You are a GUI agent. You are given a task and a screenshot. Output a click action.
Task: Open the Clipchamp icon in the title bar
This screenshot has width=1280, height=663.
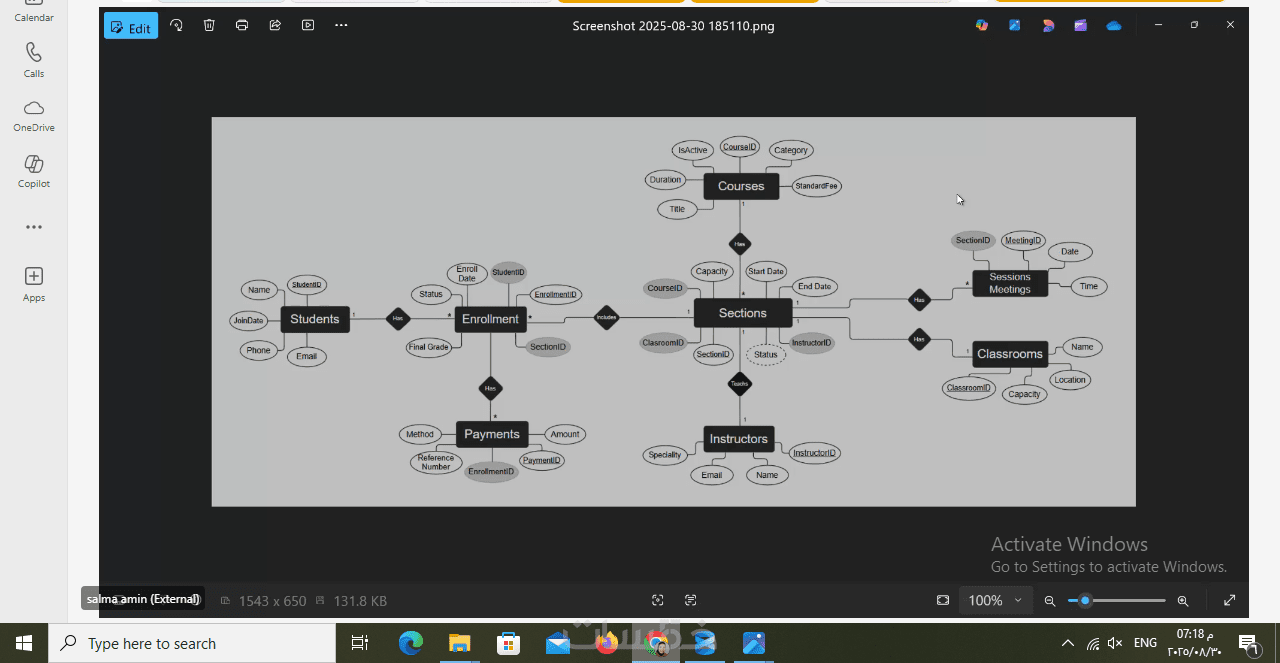tap(1081, 25)
